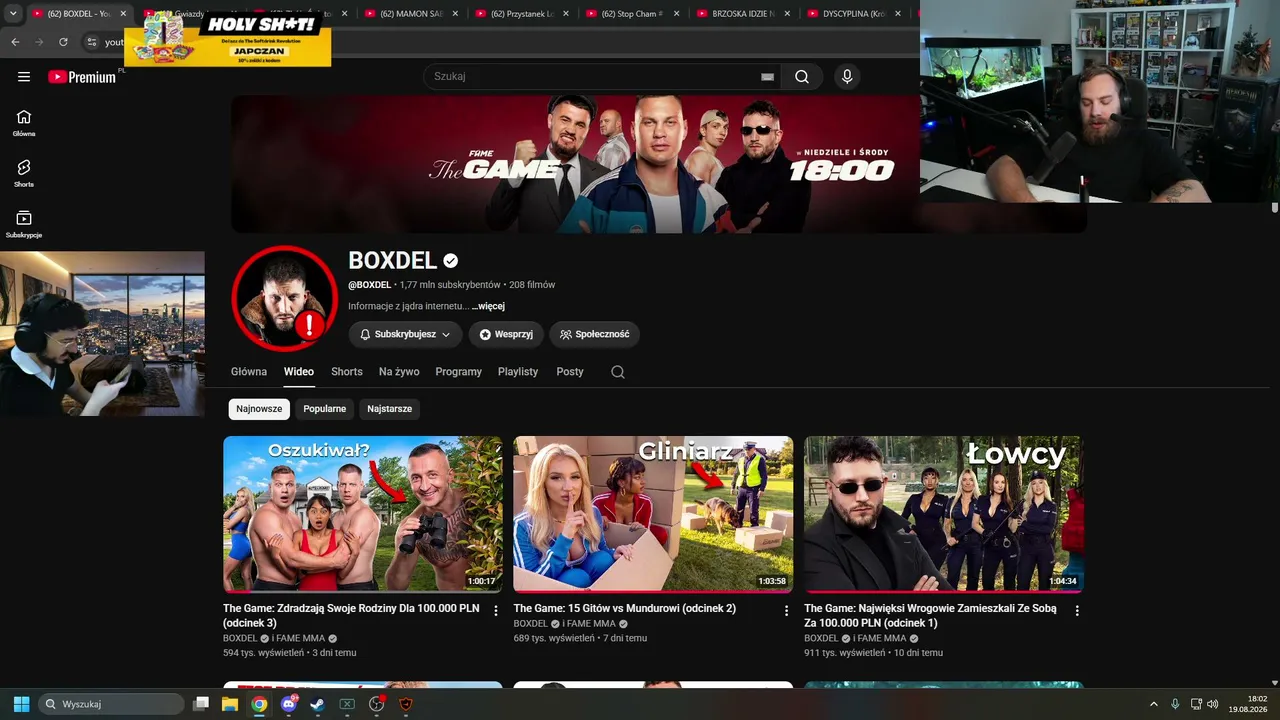Close the BOXDEL browser tab
The image size is (1280, 720).
[x=123, y=14]
